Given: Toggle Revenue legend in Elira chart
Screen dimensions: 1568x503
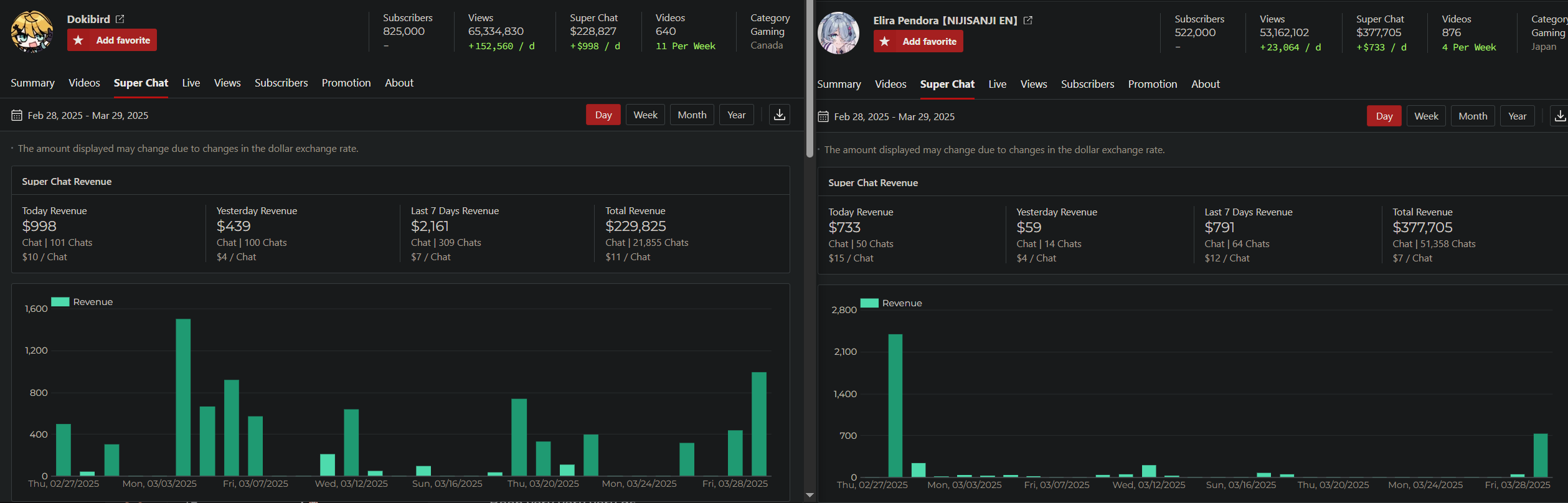Looking at the screenshot, I should tap(890, 303).
